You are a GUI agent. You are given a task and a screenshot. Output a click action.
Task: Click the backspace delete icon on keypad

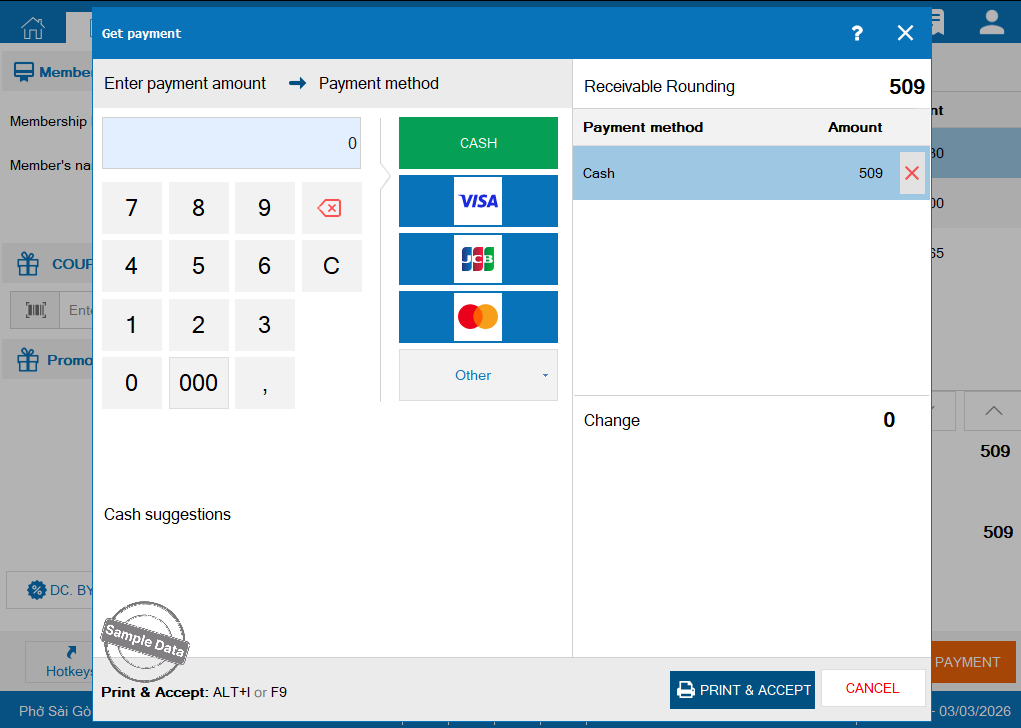pos(330,208)
